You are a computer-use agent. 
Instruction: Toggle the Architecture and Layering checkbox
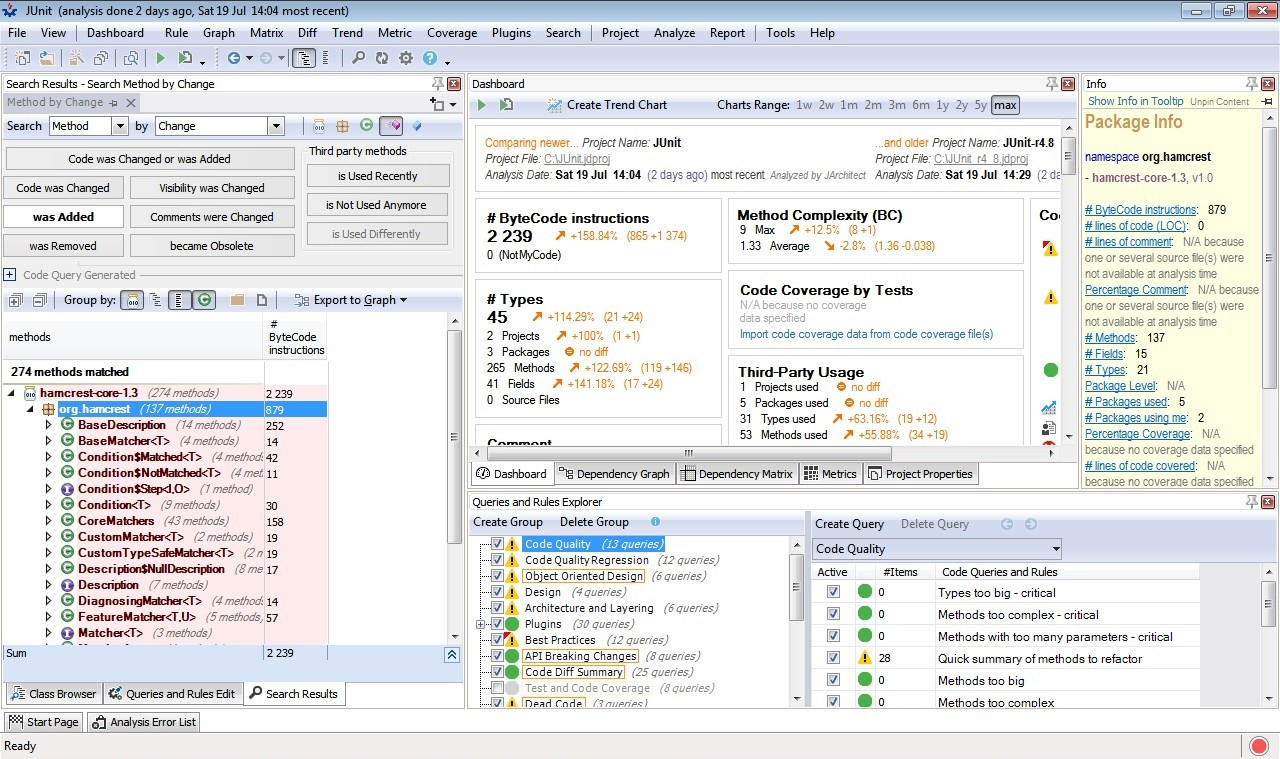497,608
